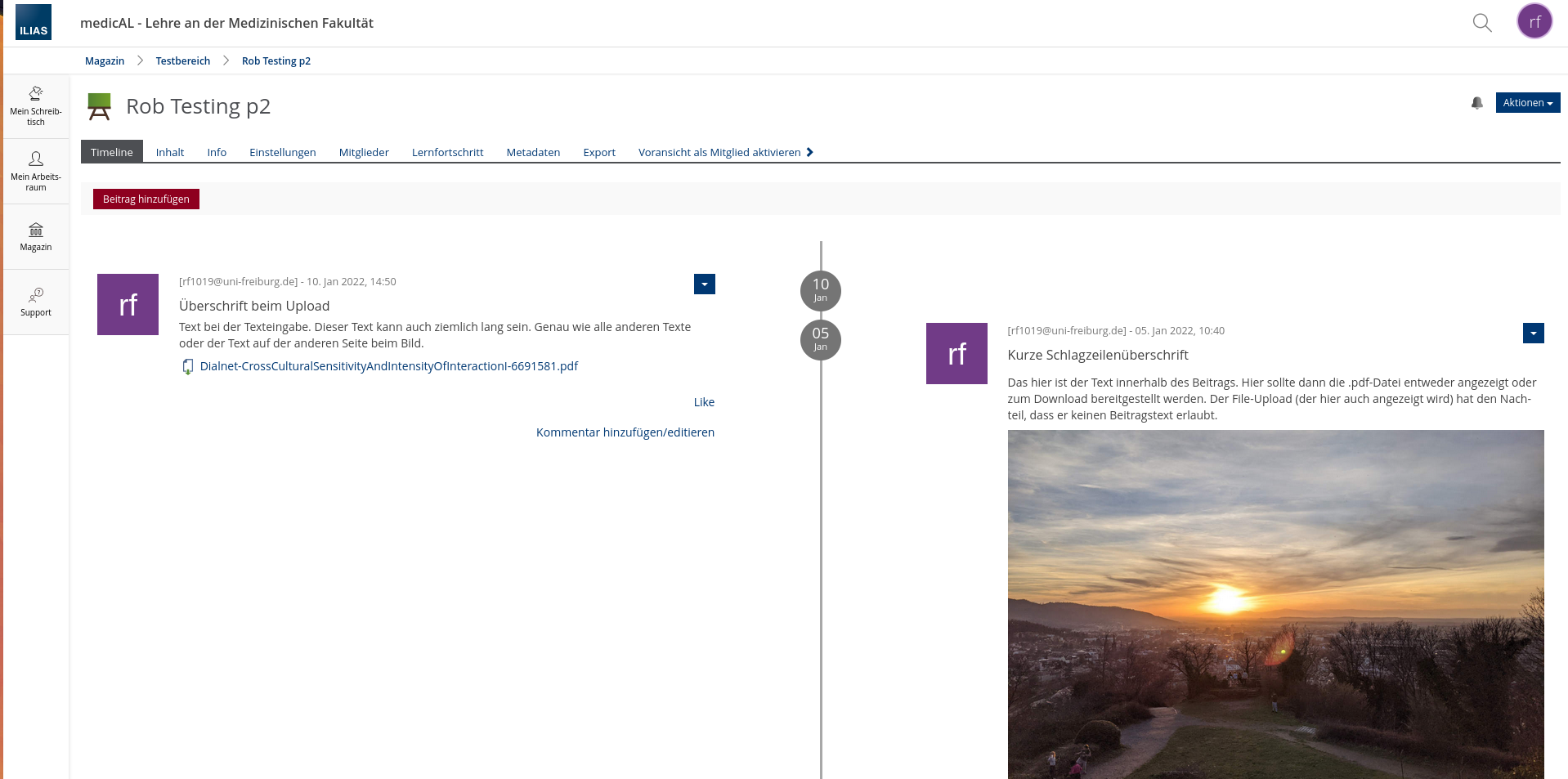Open the 05. Jan post actions dropdown
Screen dimensions: 1568x779
[x=1533, y=333]
